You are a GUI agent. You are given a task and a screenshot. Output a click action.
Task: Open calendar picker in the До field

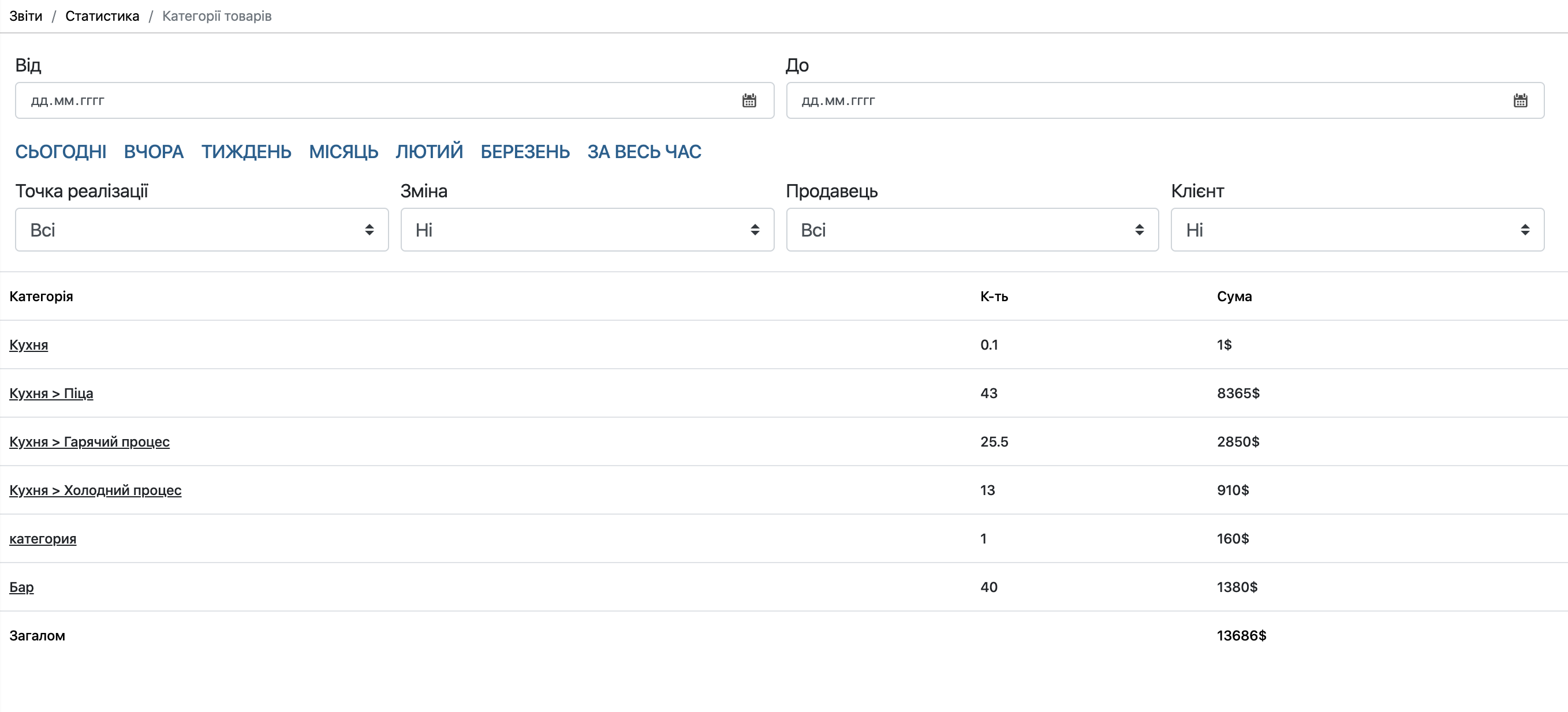(1520, 101)
